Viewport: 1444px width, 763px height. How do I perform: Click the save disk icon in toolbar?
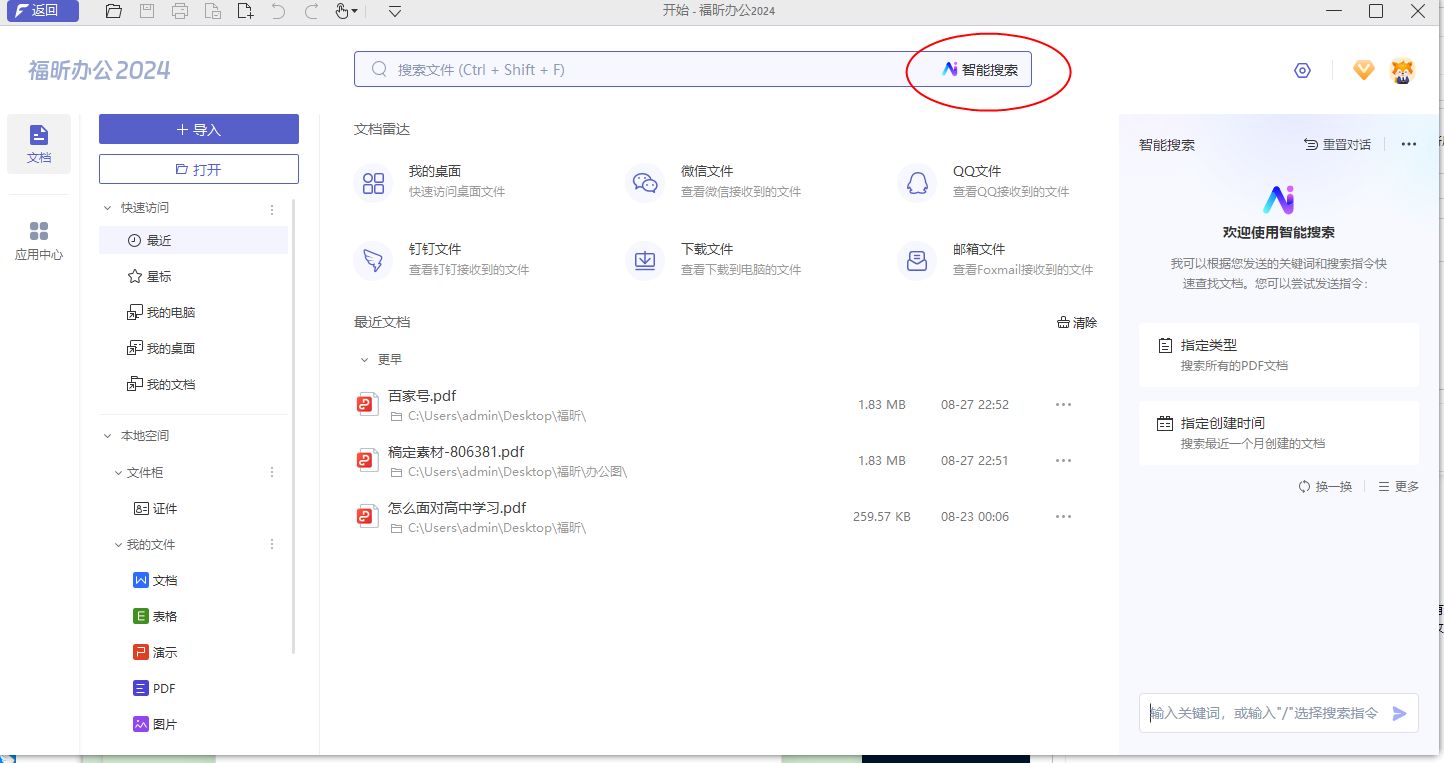[x=147, y=12]
